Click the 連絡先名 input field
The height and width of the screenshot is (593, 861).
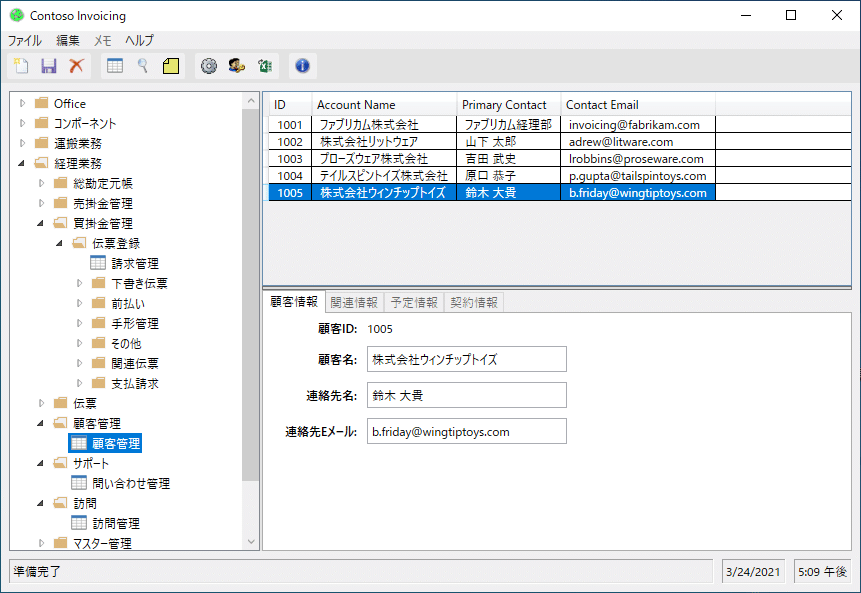467,395
